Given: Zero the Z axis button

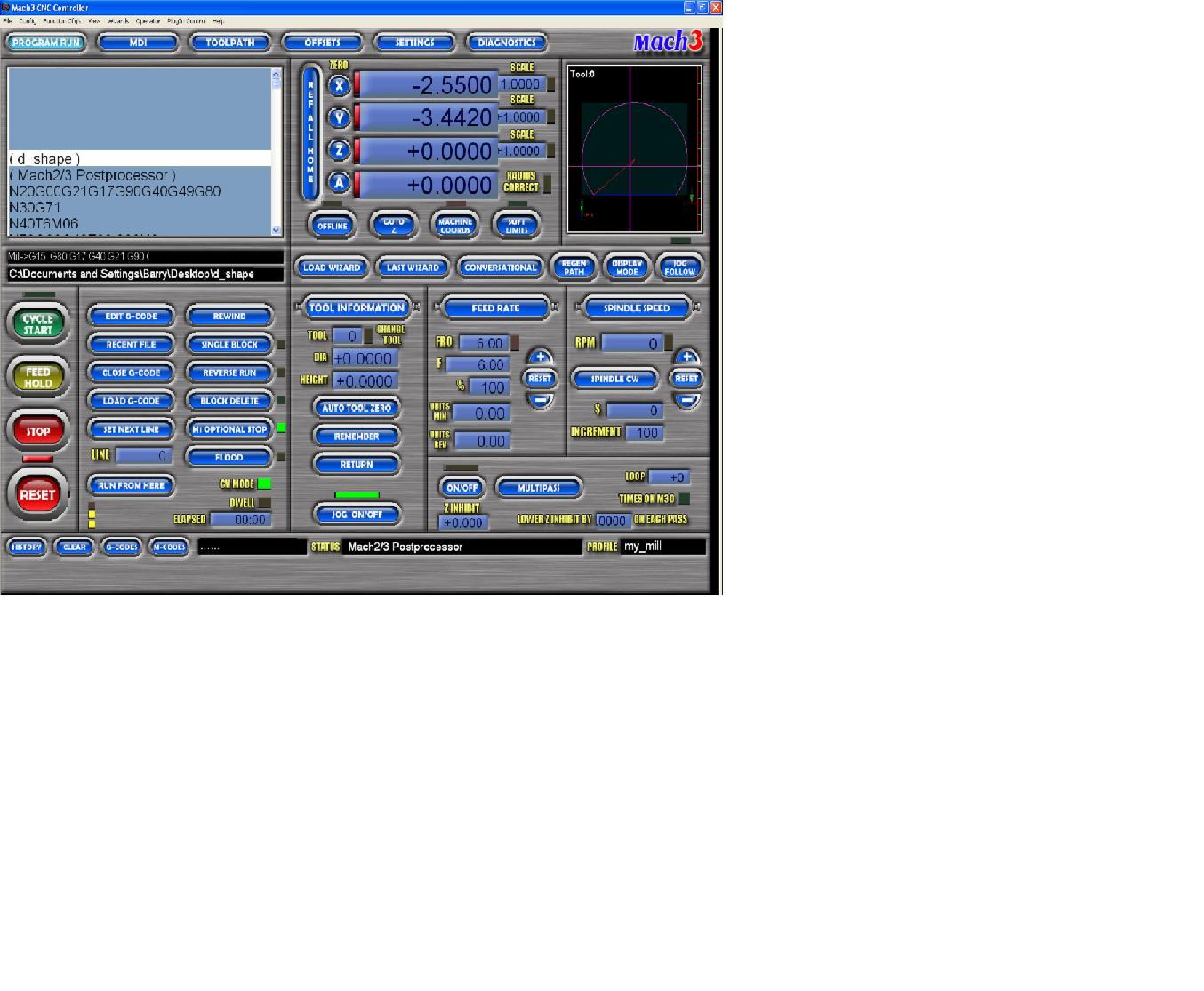Looking at the screenshot, I should point(339,150).
